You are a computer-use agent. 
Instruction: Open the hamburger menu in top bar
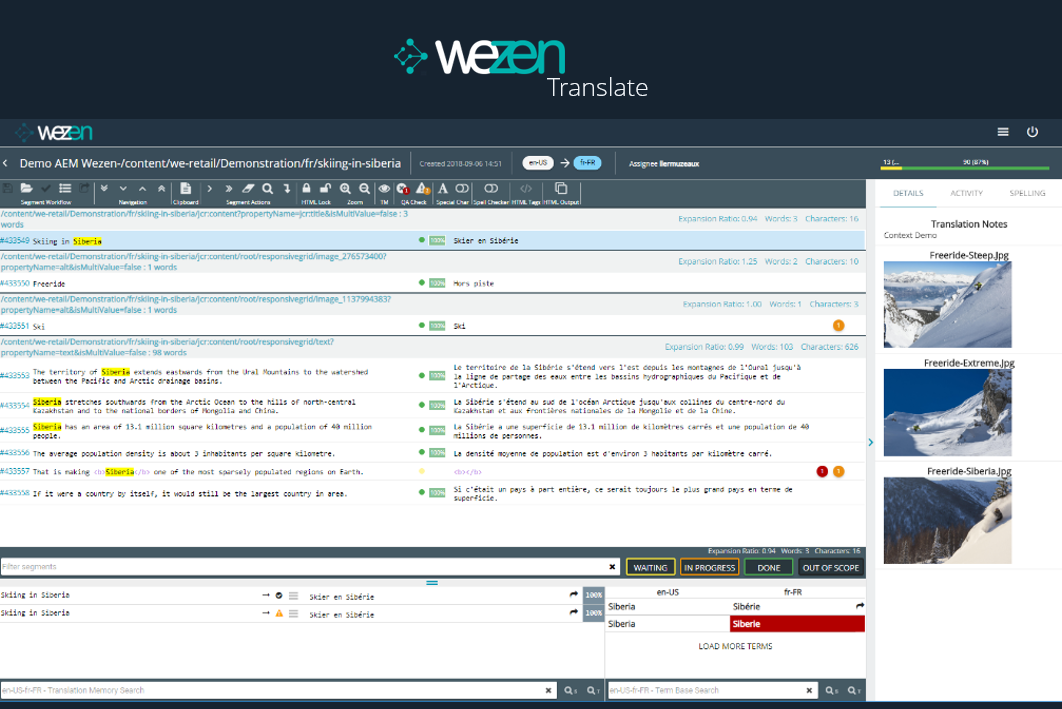pyautogui.click(x=1003, y=132)
